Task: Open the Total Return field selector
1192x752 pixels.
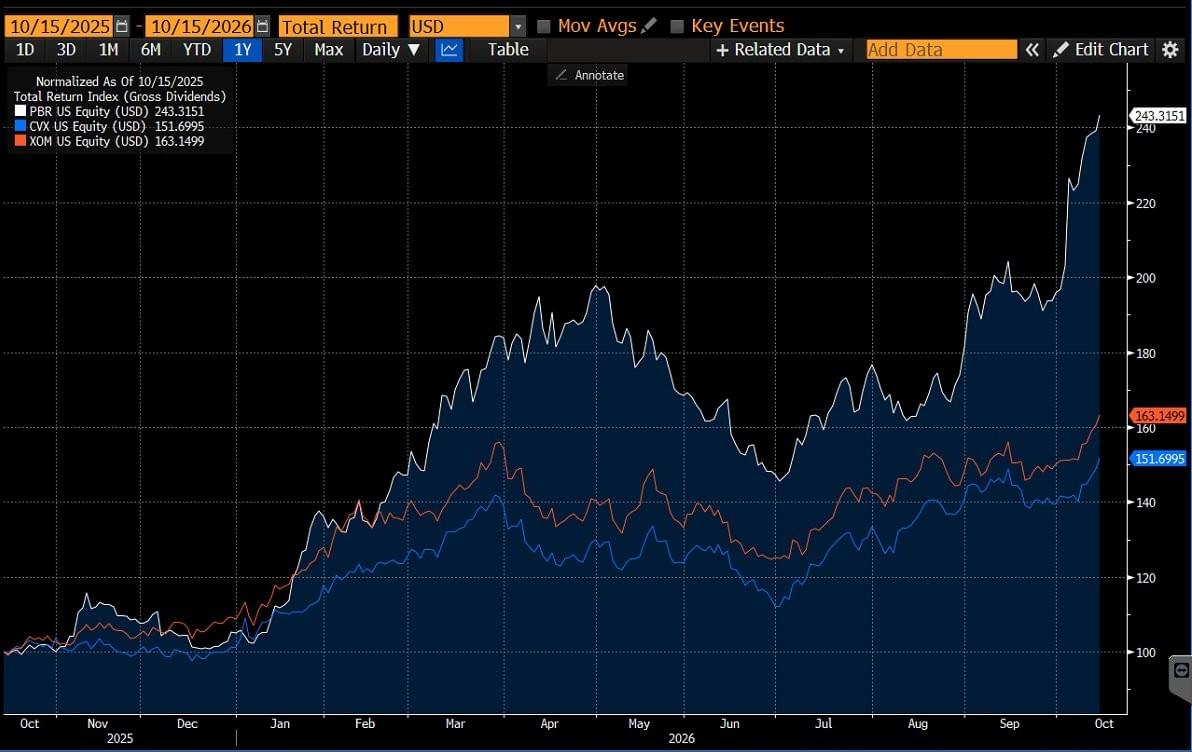Action: [x=338, y=27]
